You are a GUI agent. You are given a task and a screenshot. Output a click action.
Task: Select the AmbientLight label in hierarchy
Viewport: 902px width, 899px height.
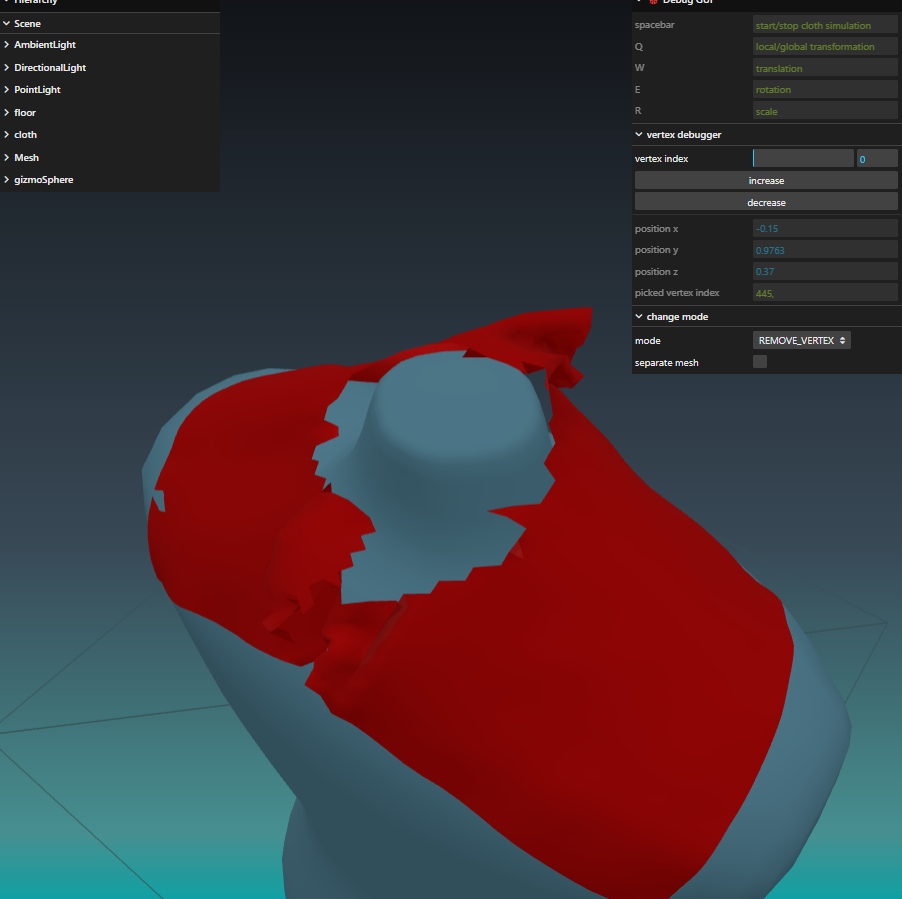(45, 45)
